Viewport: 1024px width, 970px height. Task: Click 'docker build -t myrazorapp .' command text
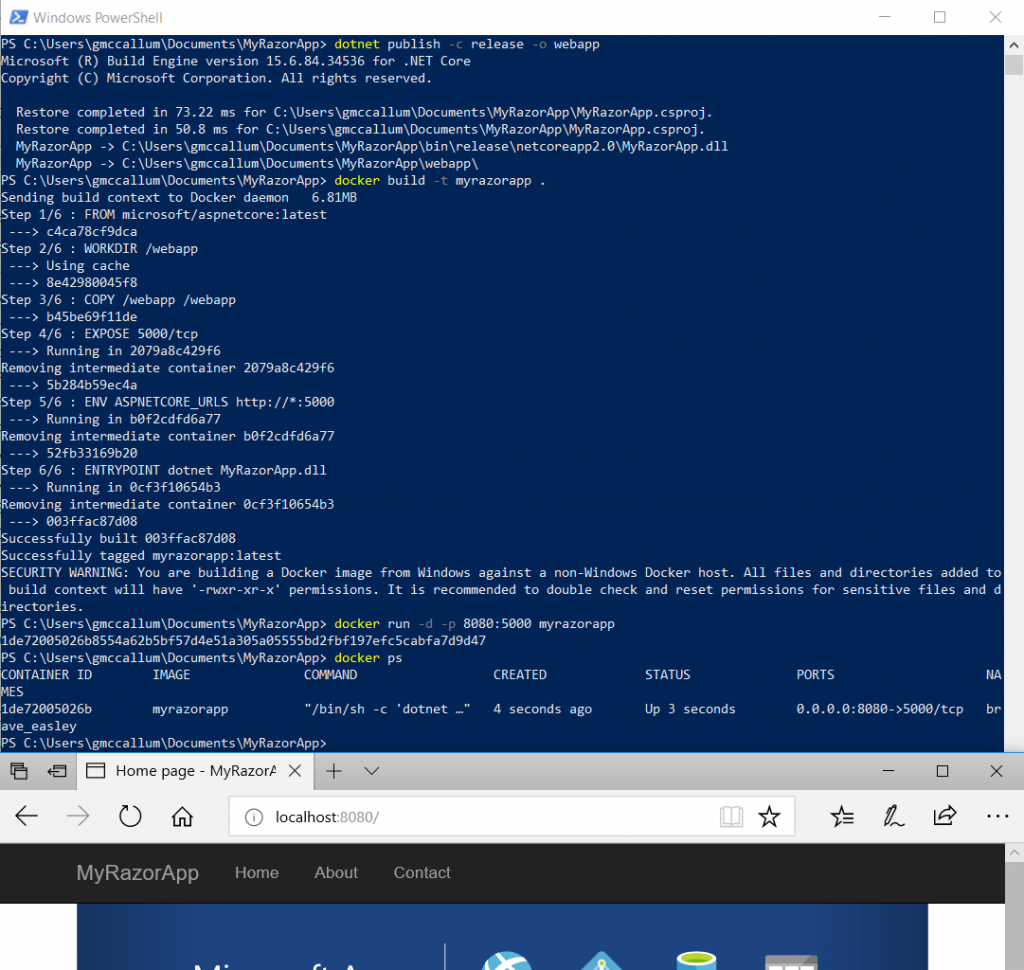click(x=440, y=181)
